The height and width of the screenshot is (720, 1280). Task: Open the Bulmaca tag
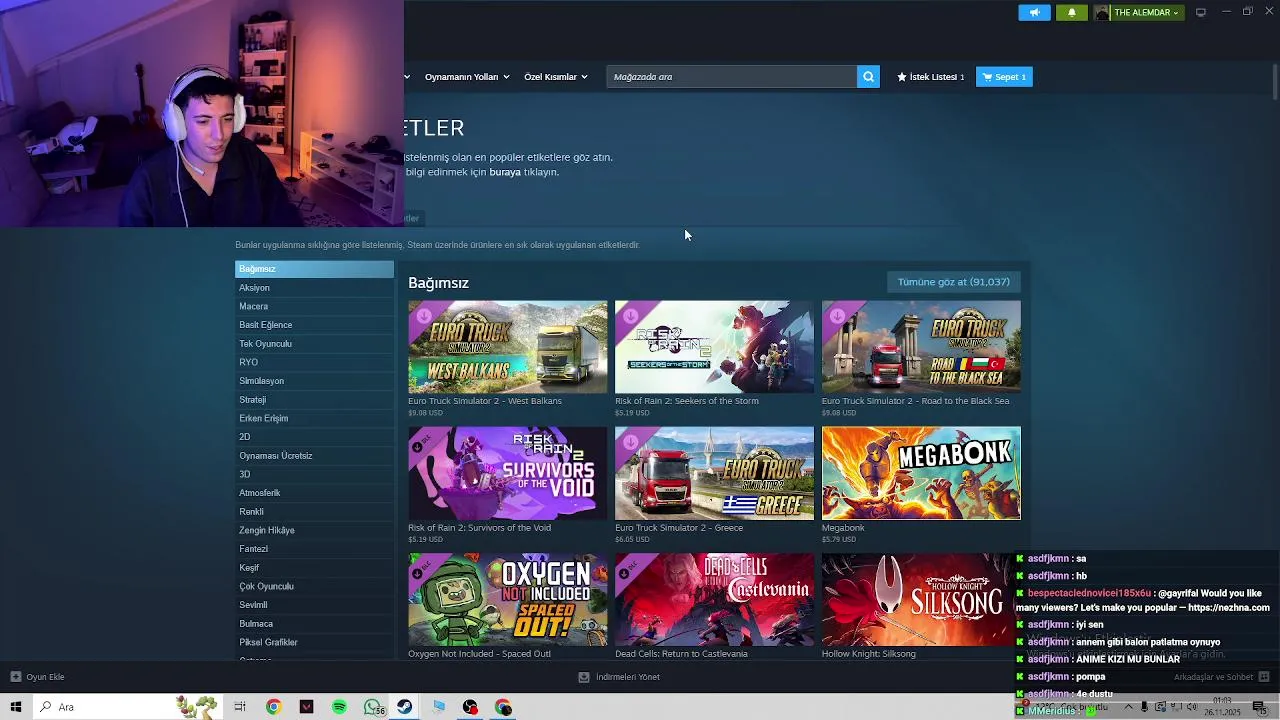point(314,624)
